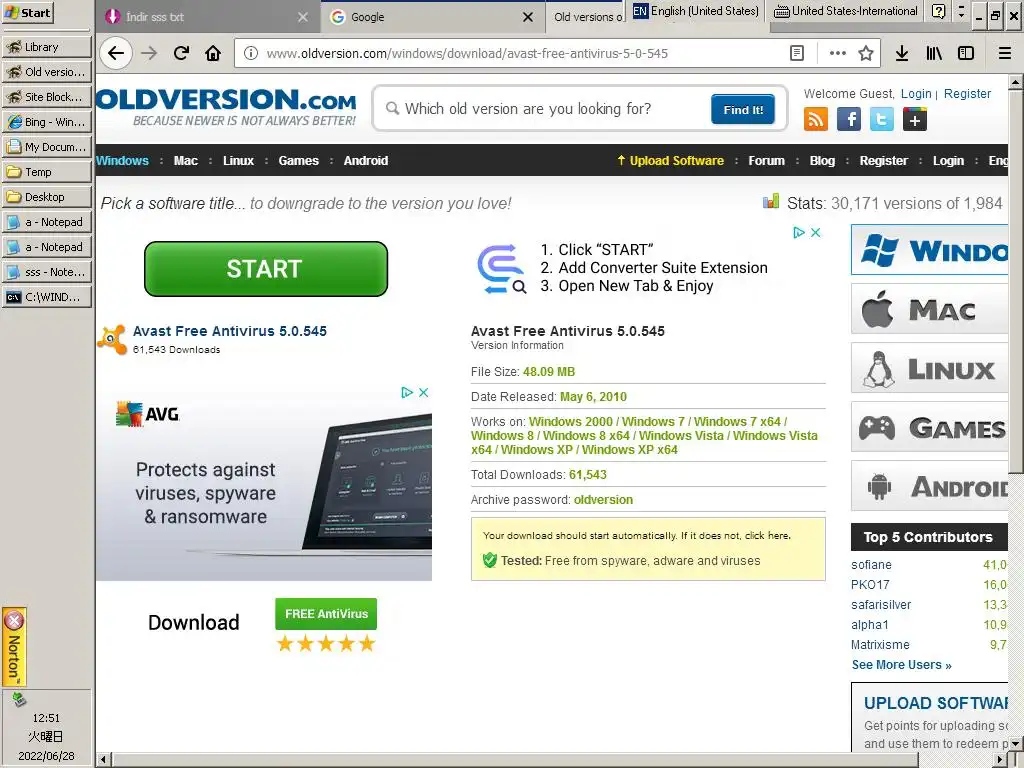
Task: Open Library taskbar item
Action: pyautogui.click(x=46, y=47)
